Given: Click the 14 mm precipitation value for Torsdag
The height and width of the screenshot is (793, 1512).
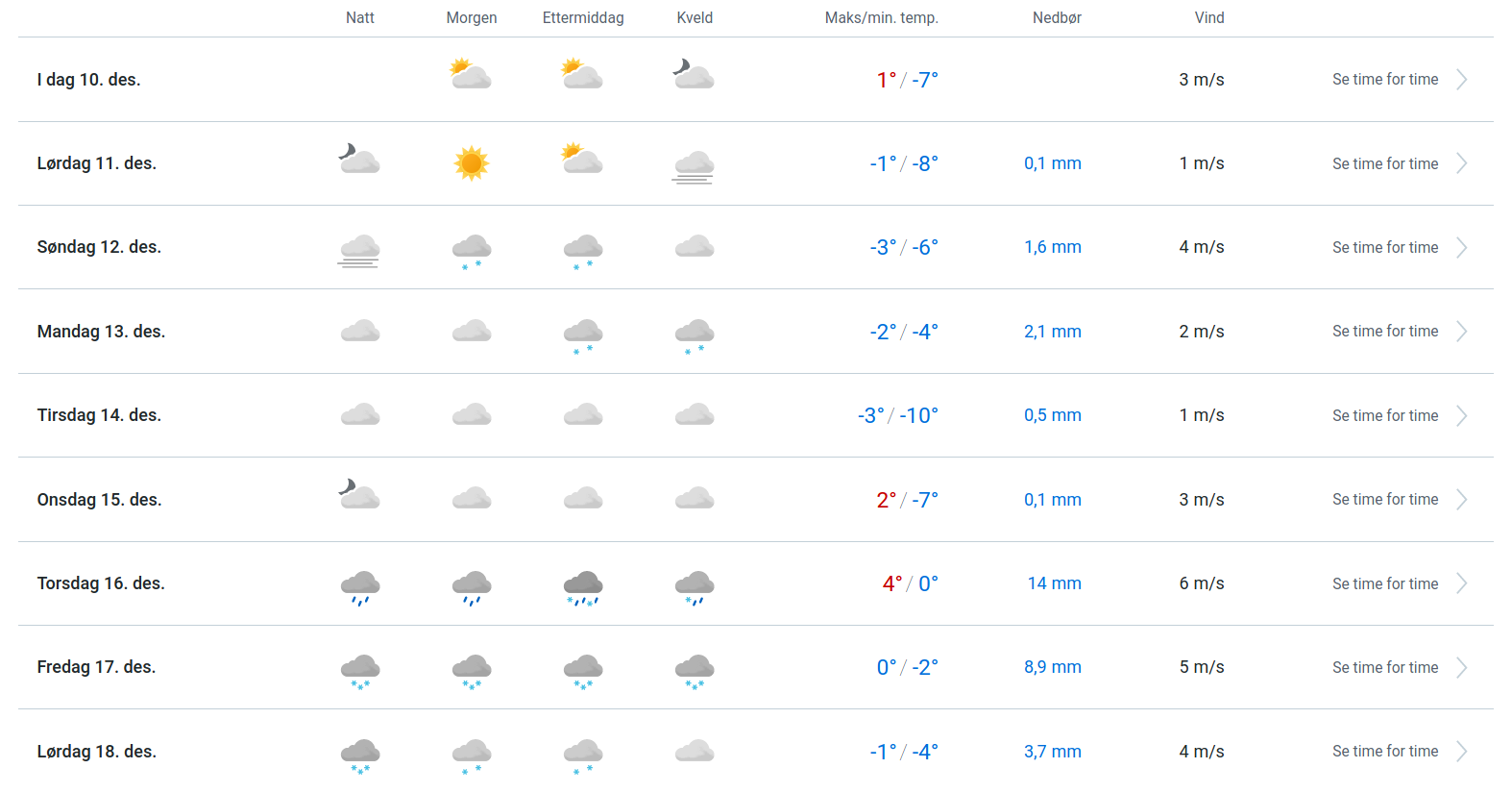Looking at the screenshot, I should pyautogui.click(x=1054, y=583).
